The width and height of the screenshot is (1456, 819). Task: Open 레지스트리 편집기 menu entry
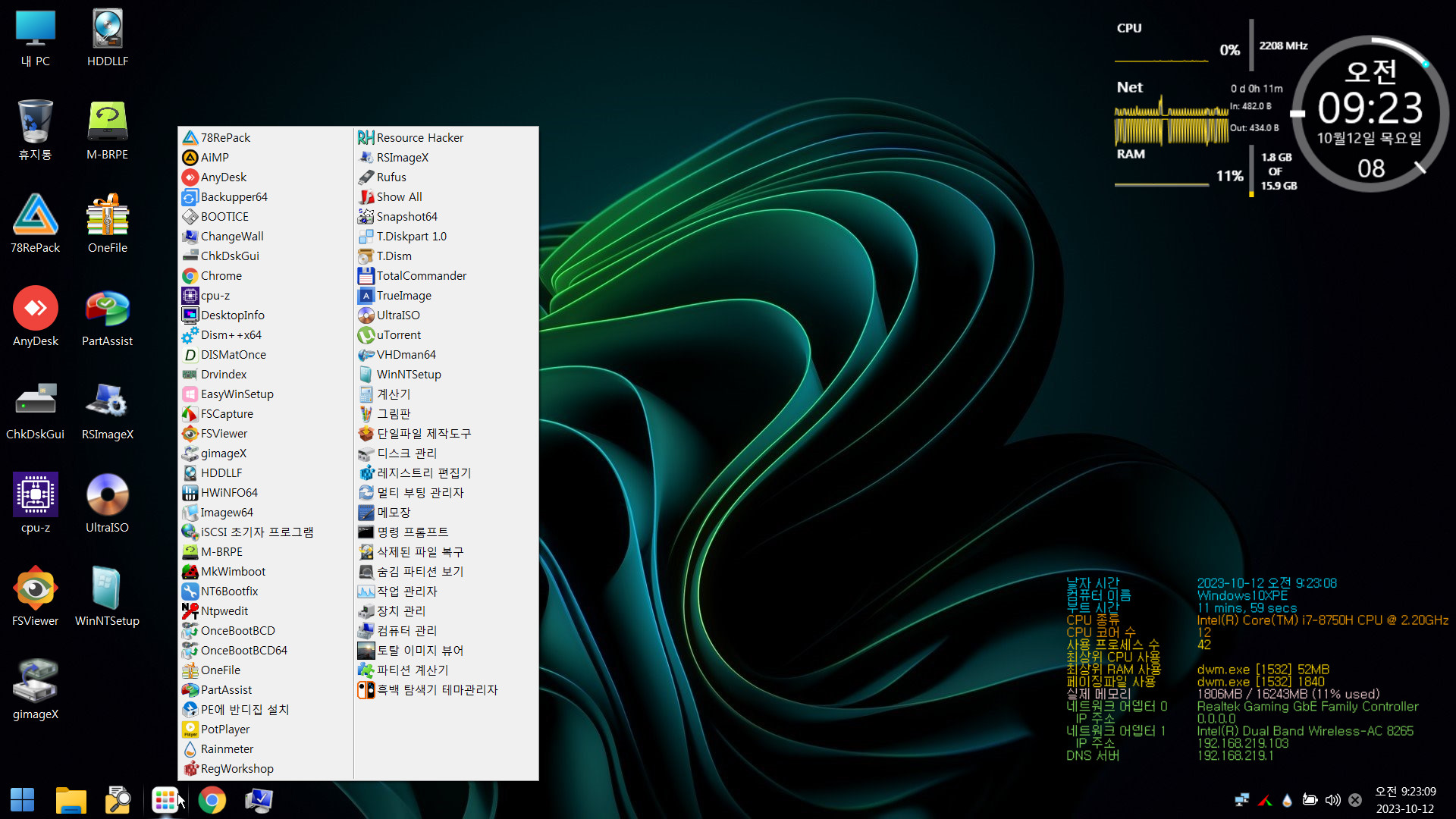pos(446,472)
